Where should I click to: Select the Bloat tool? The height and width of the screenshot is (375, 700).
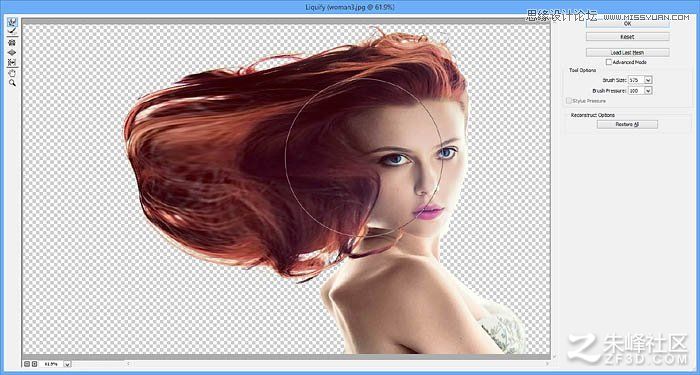12,52
